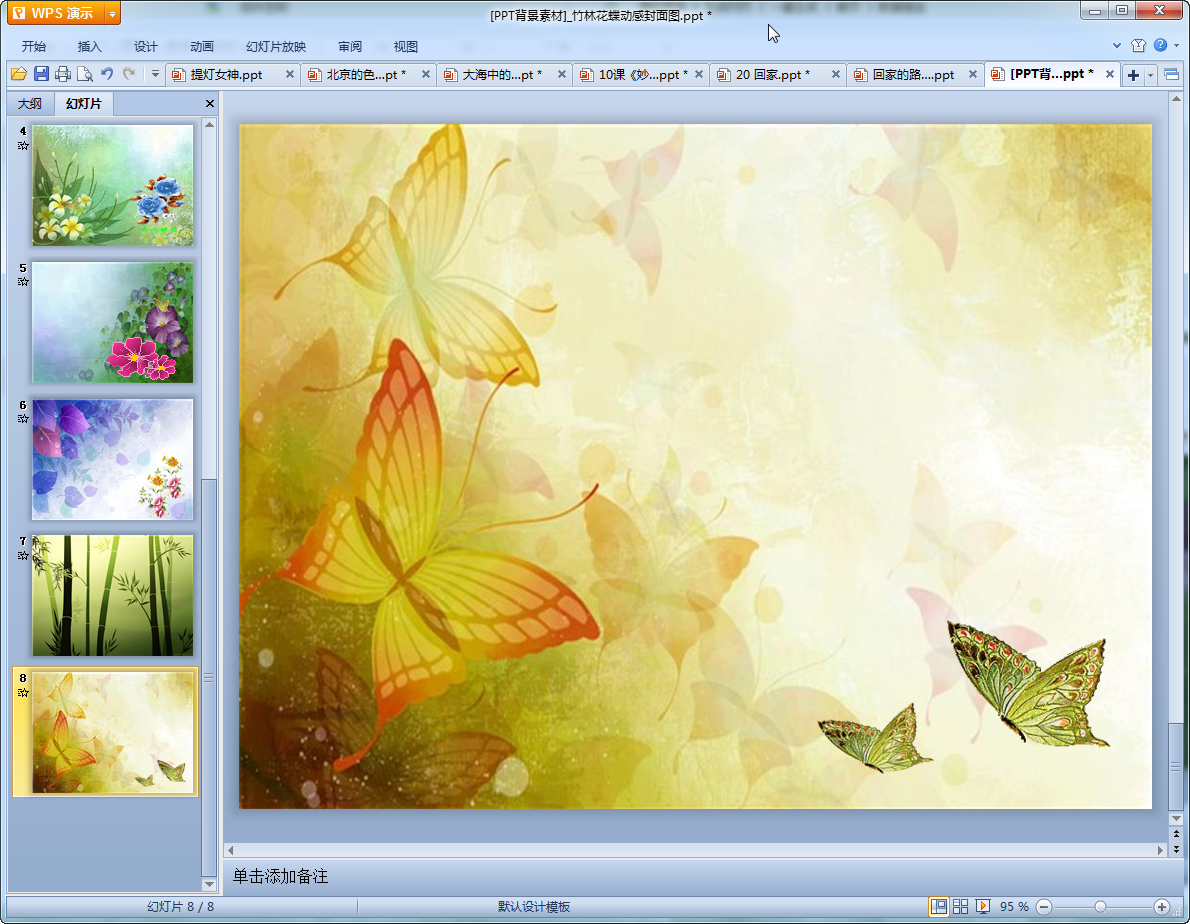Switch to the 20 回家.ppt document tab

773,74
